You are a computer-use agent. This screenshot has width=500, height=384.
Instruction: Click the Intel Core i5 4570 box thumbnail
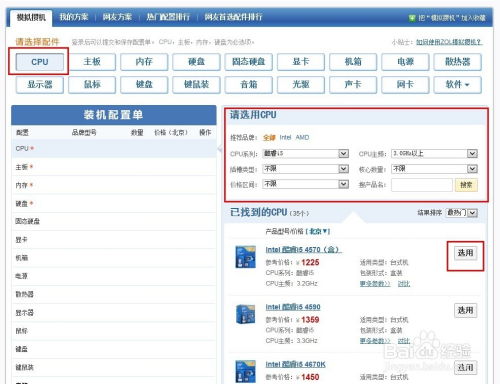[x=245, y=257]
